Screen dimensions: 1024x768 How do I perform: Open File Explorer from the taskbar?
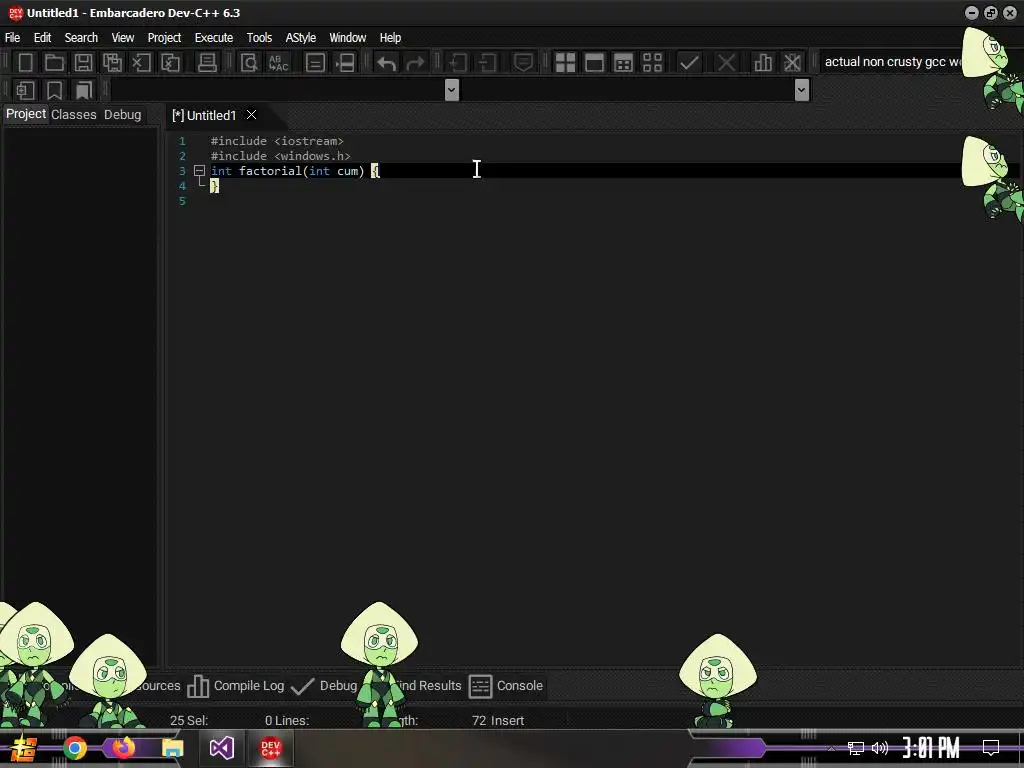(x=172, y=748)
